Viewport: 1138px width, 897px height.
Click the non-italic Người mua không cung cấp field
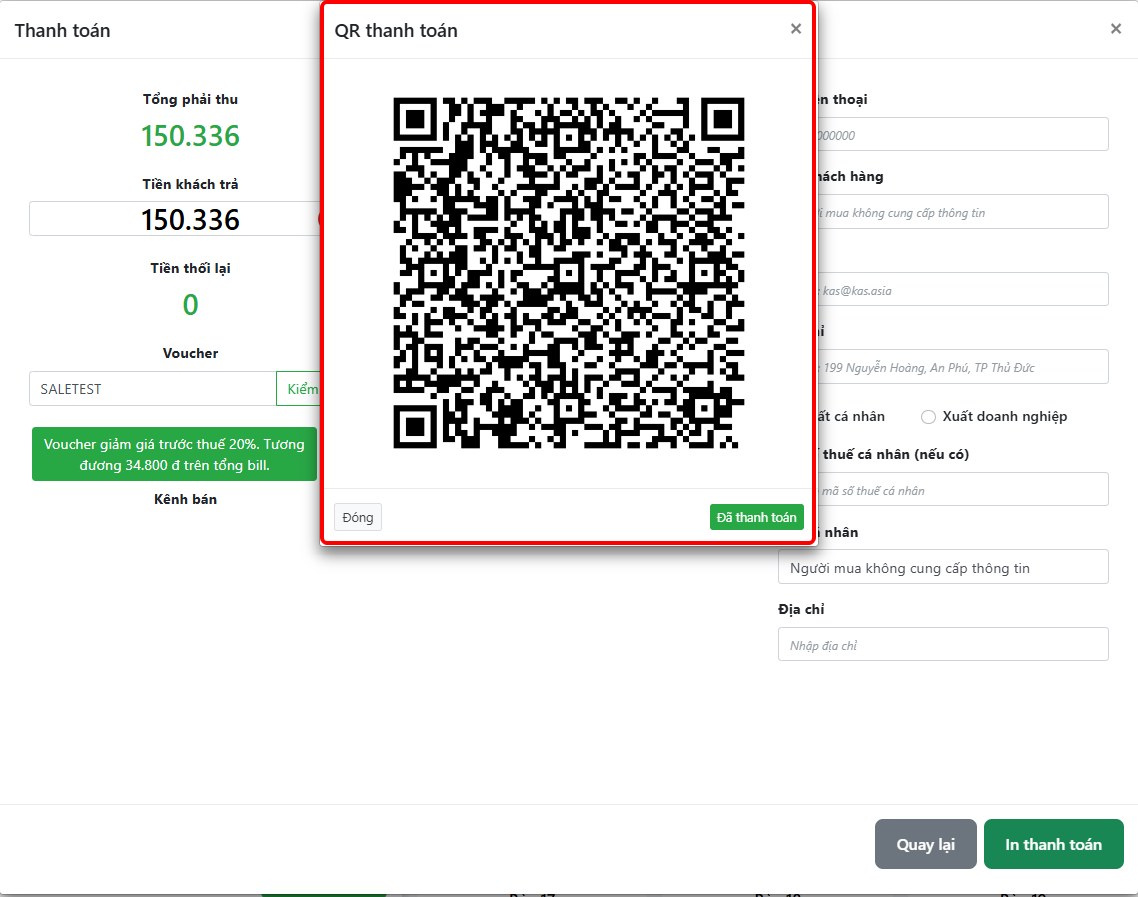[942, 567]
